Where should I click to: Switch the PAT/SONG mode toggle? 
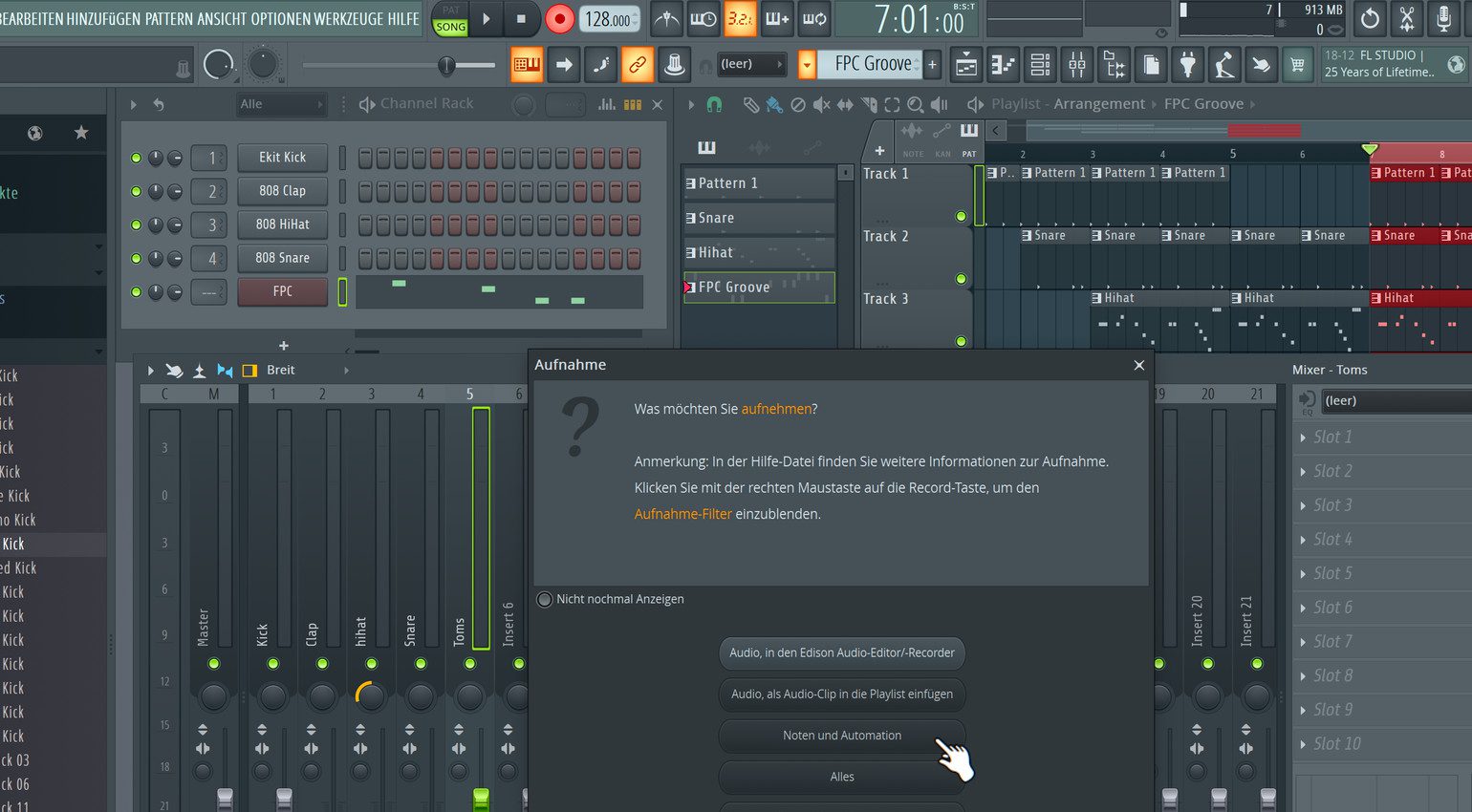(x=450, y=19)
